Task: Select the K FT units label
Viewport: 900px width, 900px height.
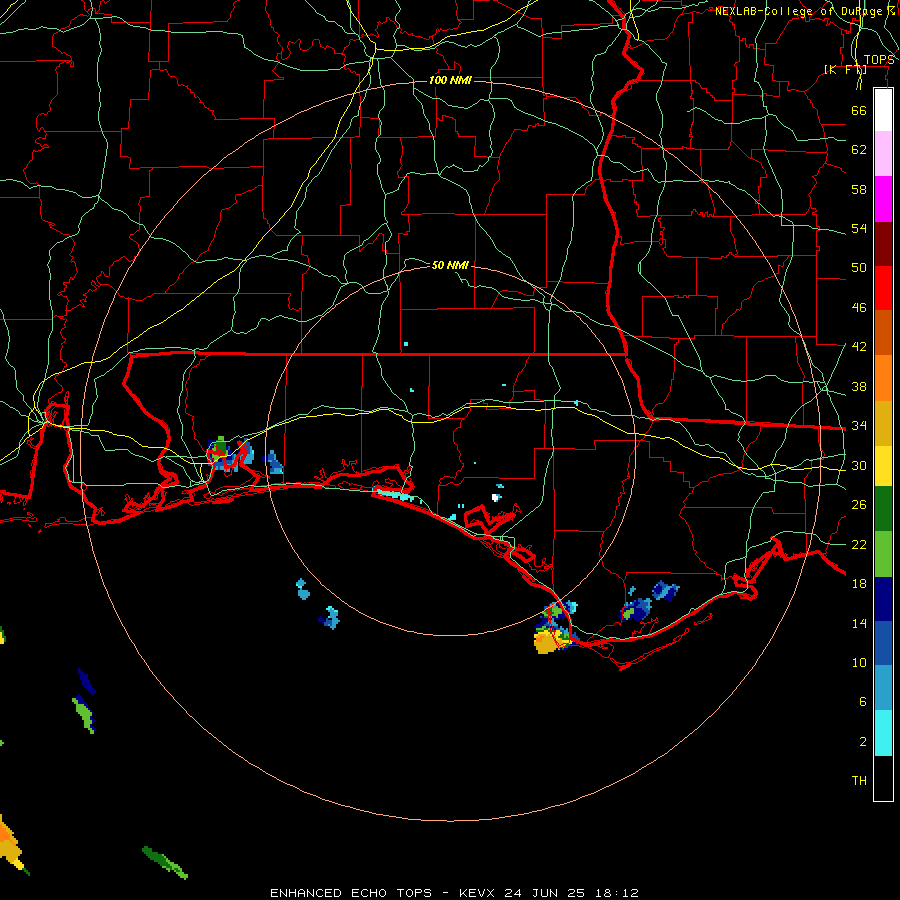Action: (x=845, y=70)
